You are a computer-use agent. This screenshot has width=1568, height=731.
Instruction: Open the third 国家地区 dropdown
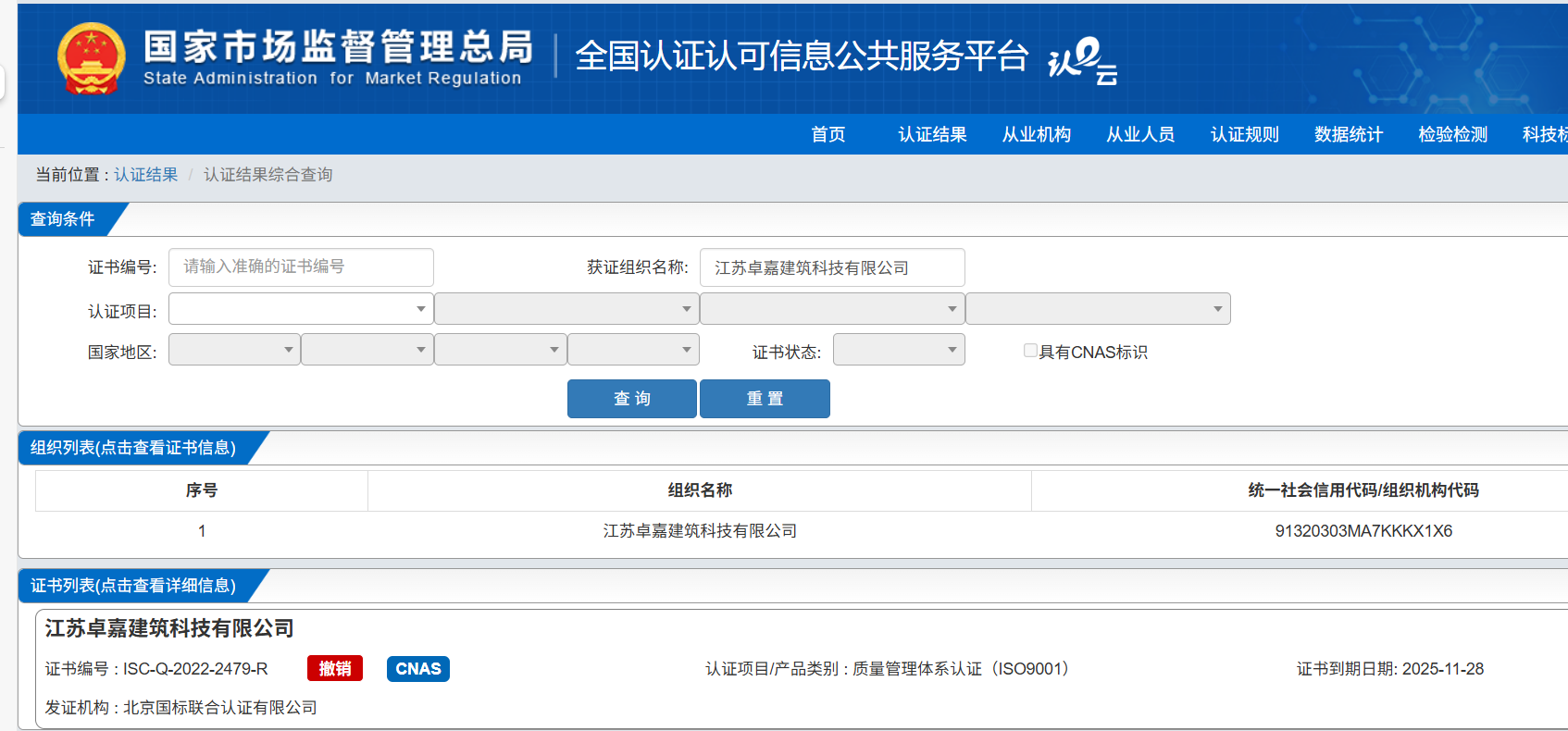coord(500,350)
